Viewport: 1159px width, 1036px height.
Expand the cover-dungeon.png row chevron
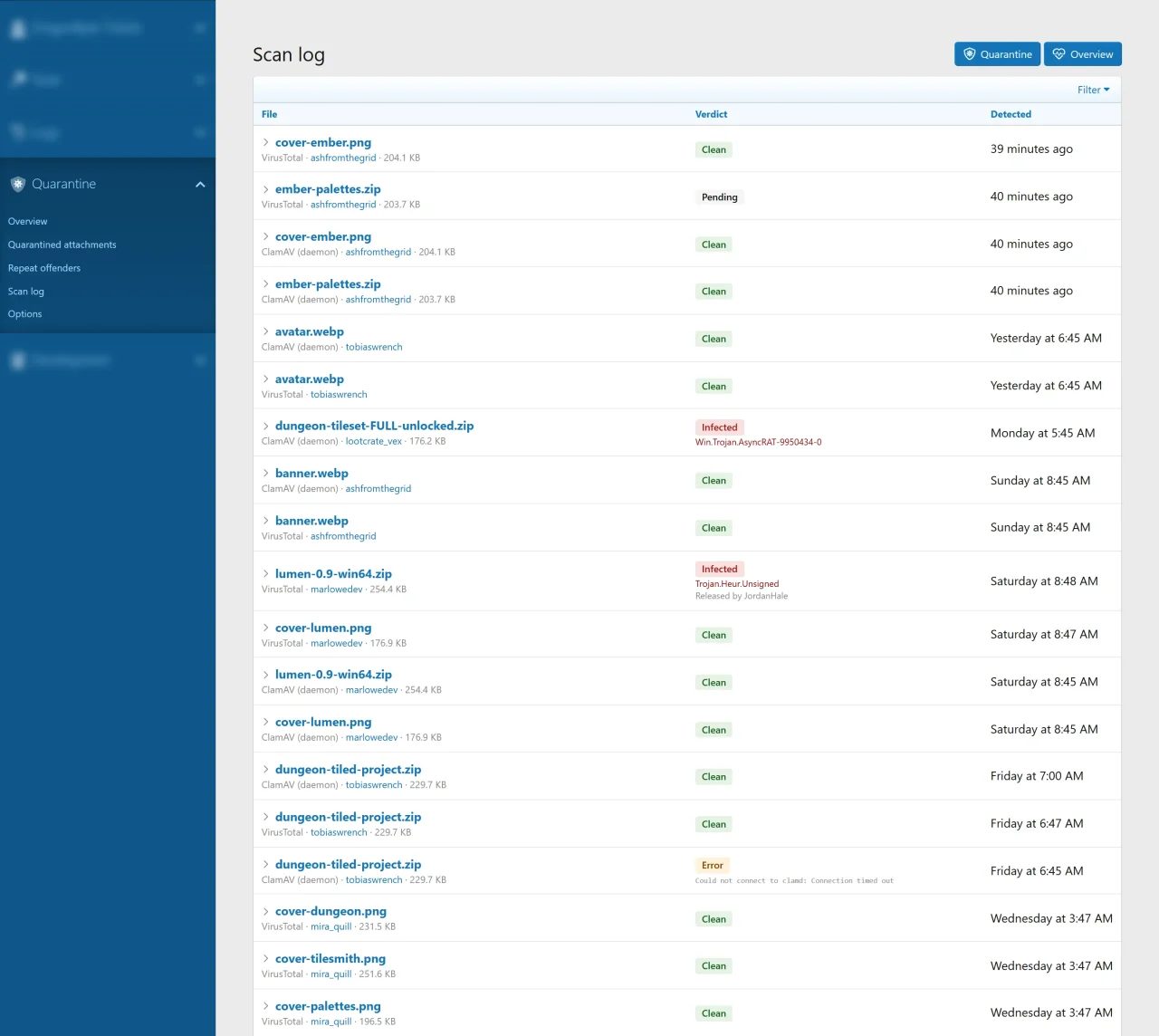[x=265, y=911]
